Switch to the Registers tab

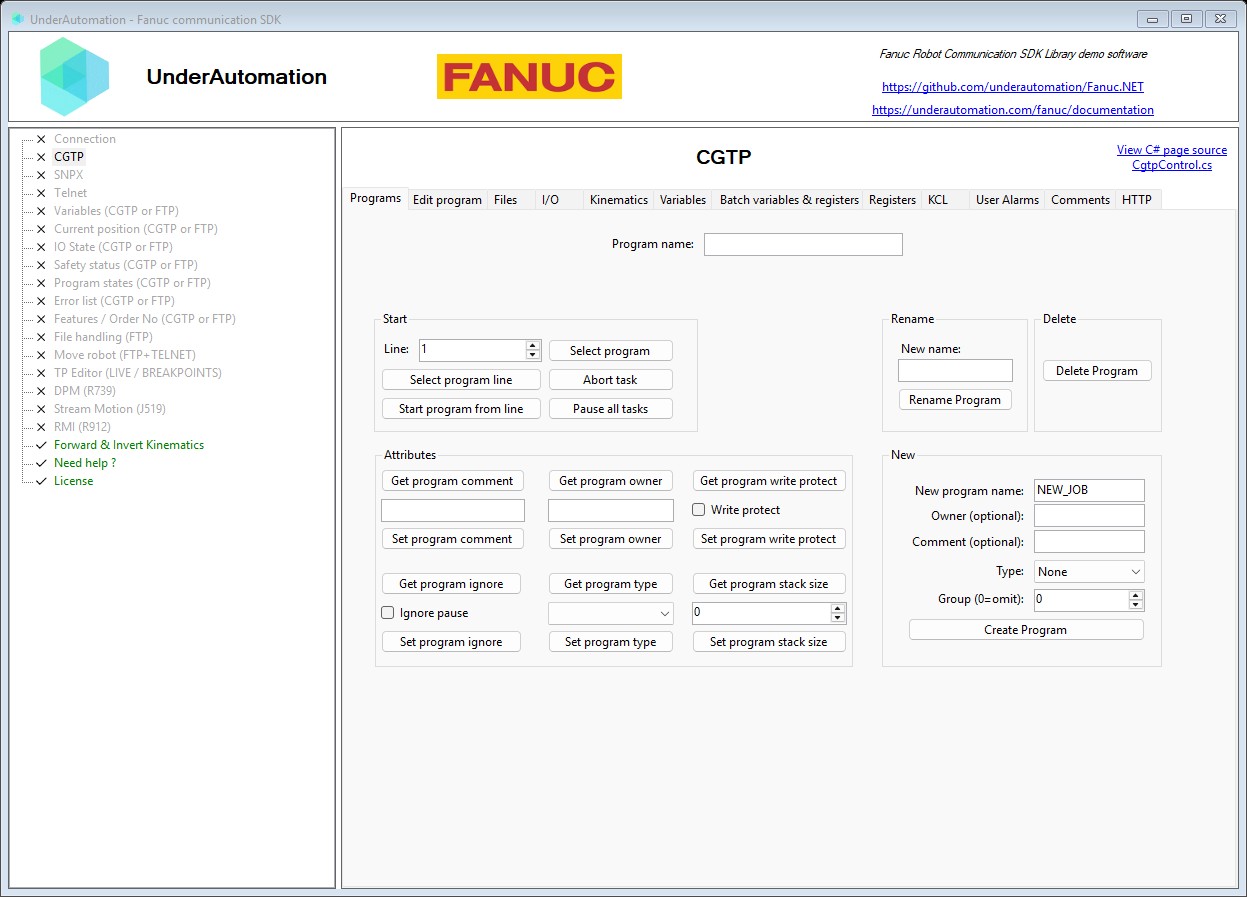892,200
